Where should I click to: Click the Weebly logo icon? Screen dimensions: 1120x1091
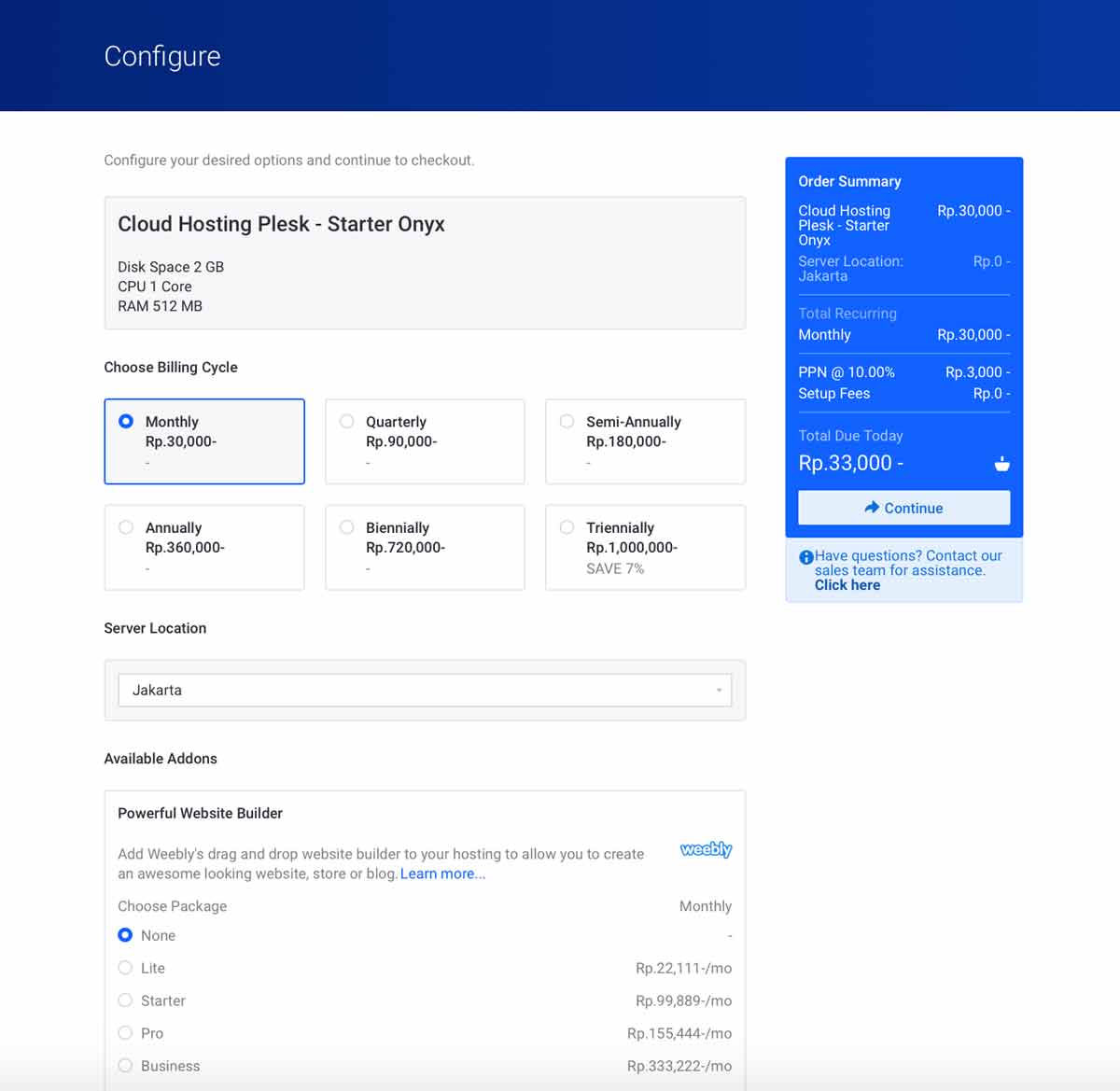(x=706, y=849)
